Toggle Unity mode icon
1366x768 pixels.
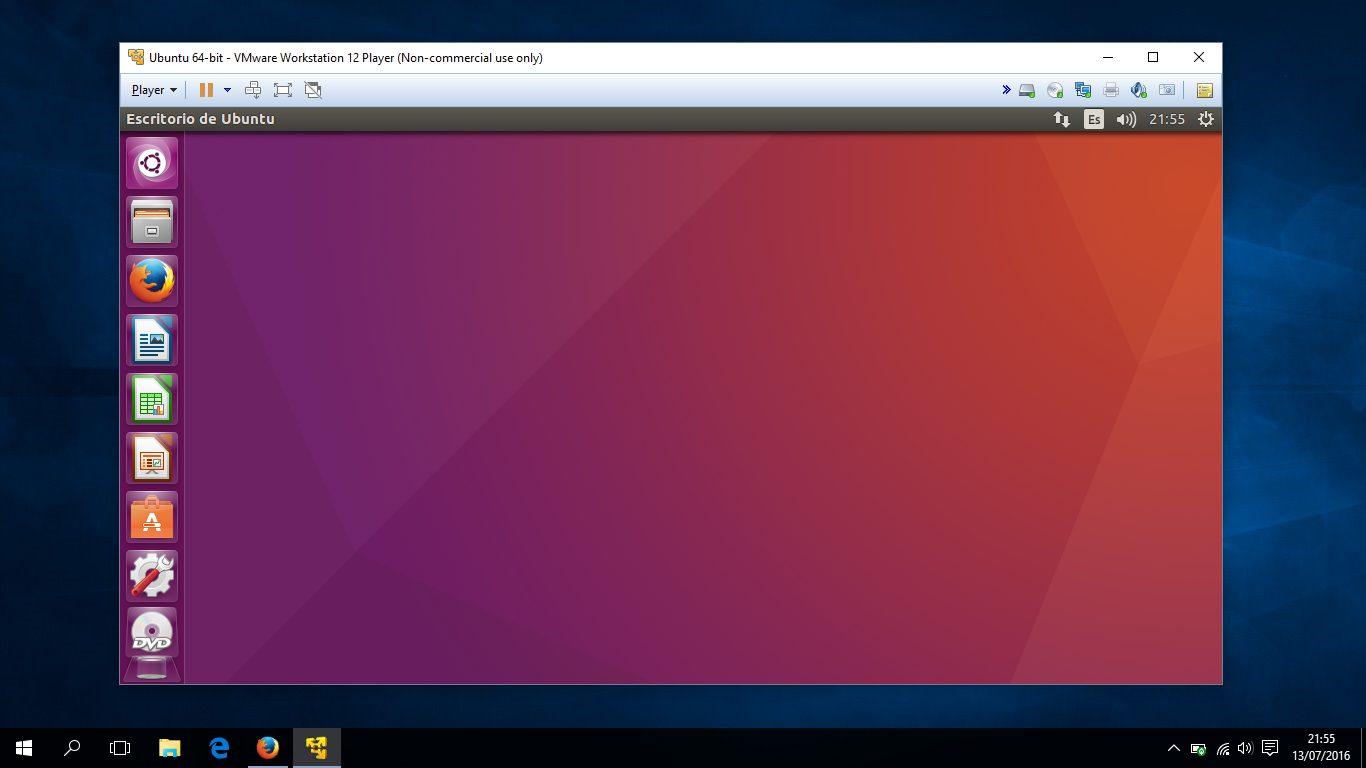[313, 90]
